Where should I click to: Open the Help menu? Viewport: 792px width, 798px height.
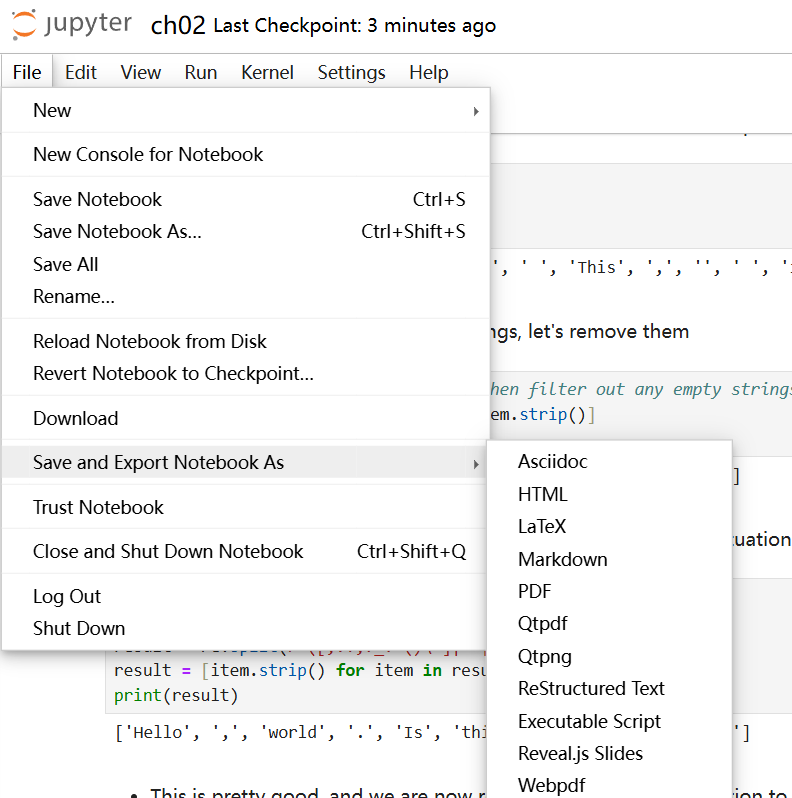point(429,72)
